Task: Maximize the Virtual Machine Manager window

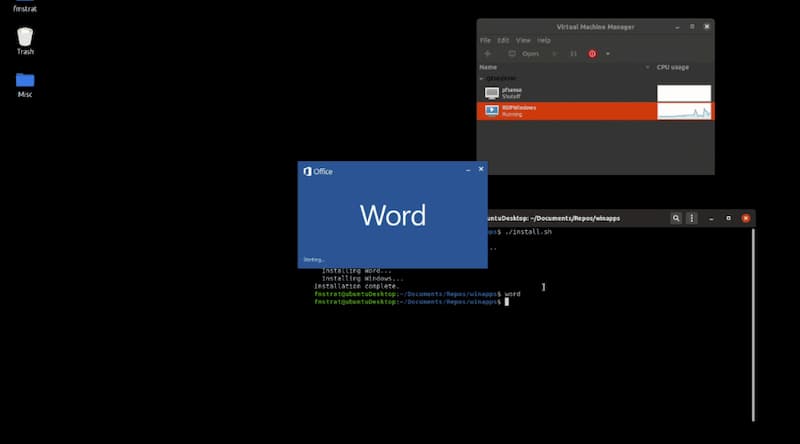Action: pos(692,27)
